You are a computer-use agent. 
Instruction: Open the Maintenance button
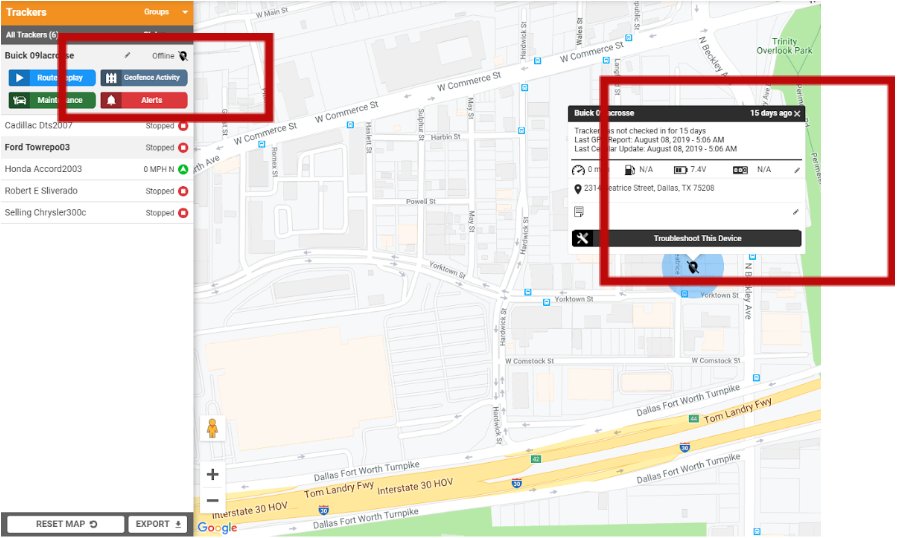(x=52, y=100)
